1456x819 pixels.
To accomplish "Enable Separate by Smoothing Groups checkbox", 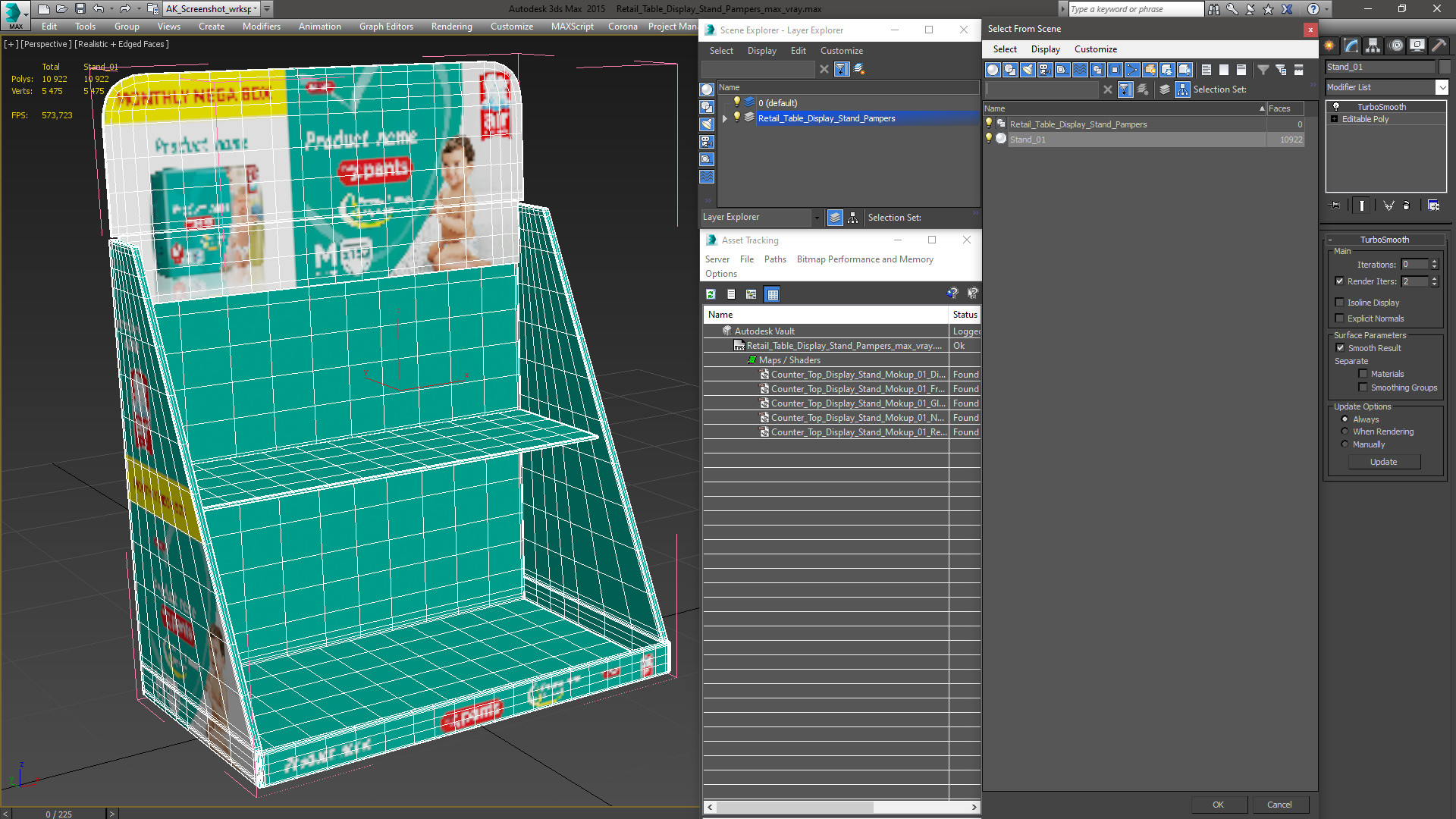I will point(1363,388).
